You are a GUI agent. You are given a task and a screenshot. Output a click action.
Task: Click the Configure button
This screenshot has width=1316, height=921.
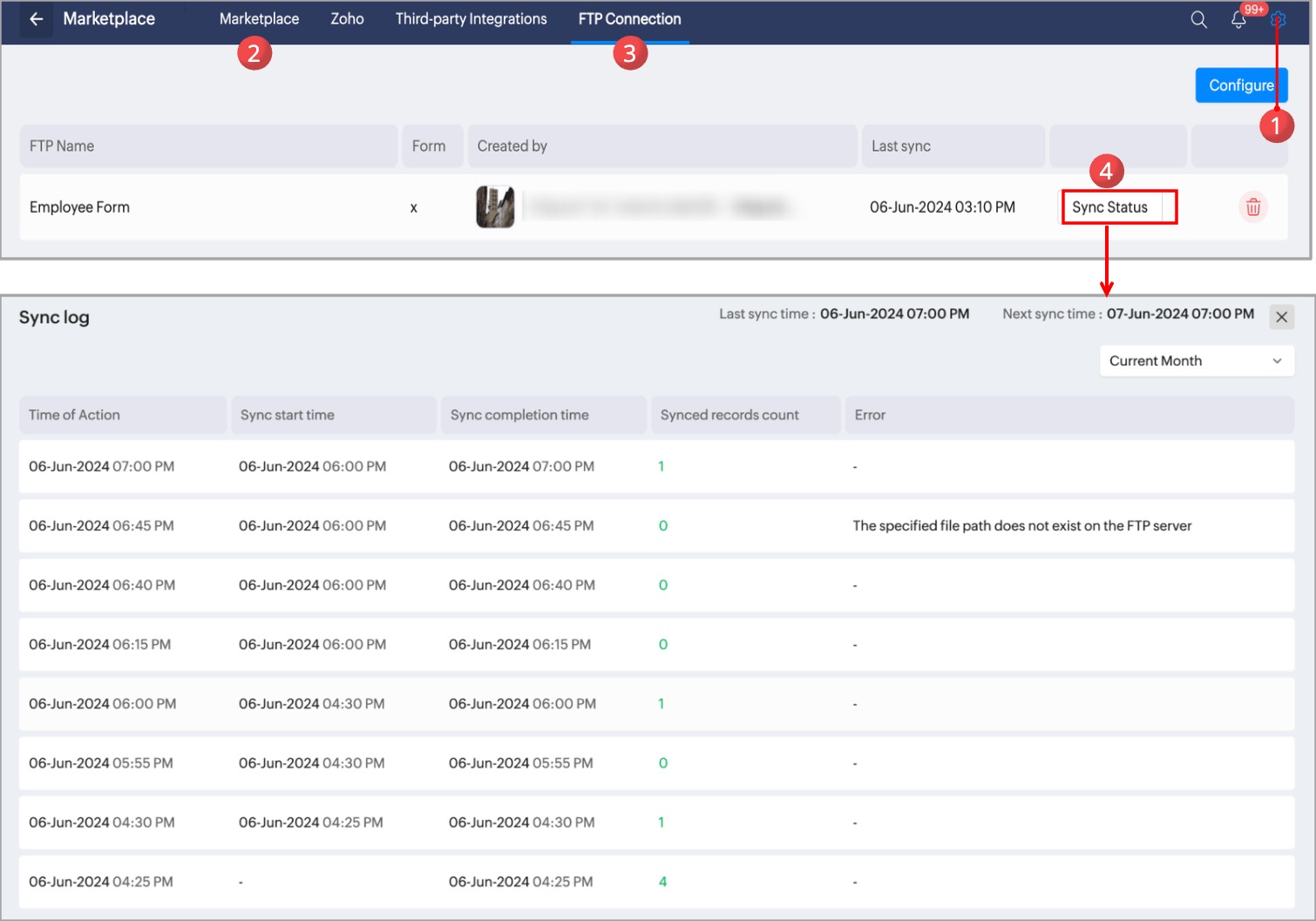[1240, 85]
